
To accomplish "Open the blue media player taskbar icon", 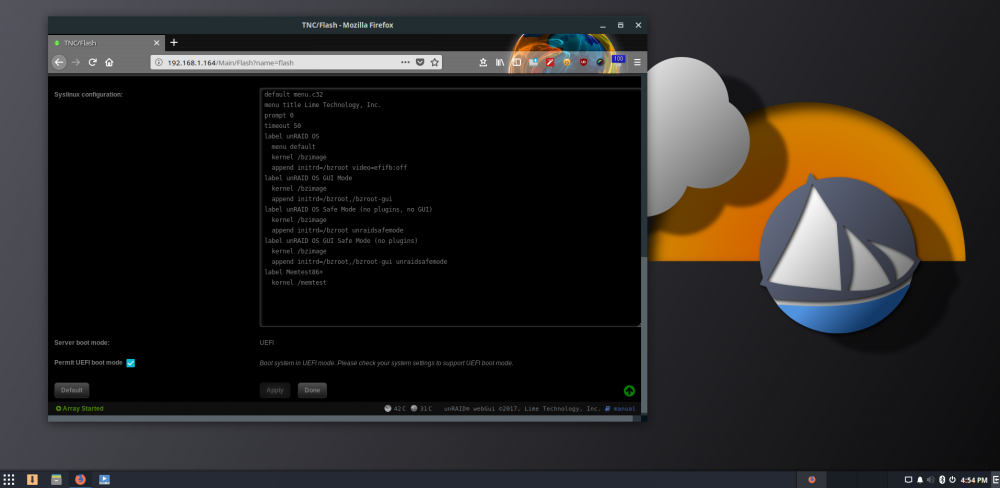I will 104,479.
